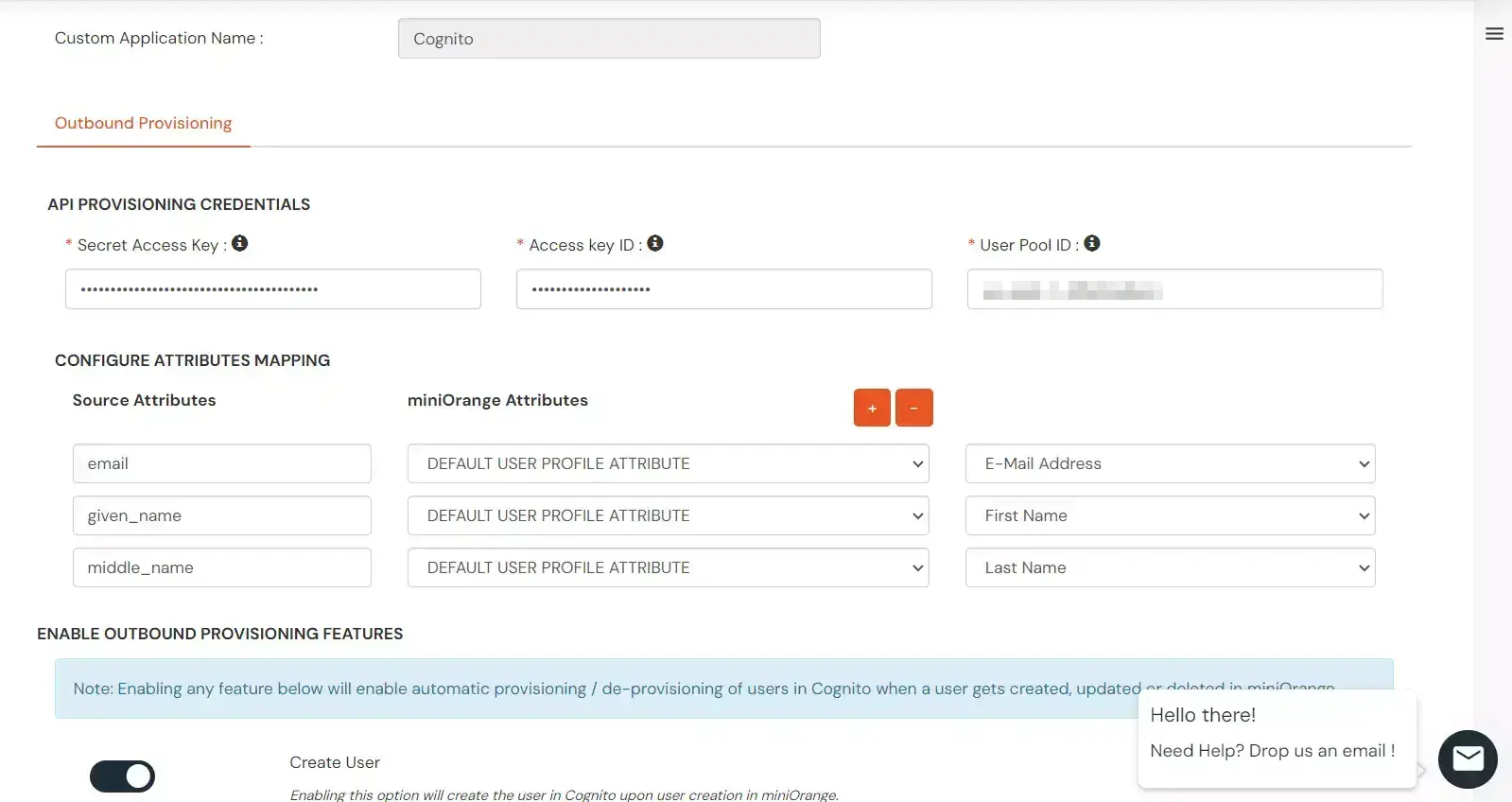The width and height of the screenshot is (1512, 802).
Task: Toggle the Create User switch
Action: tap(122, 776)
